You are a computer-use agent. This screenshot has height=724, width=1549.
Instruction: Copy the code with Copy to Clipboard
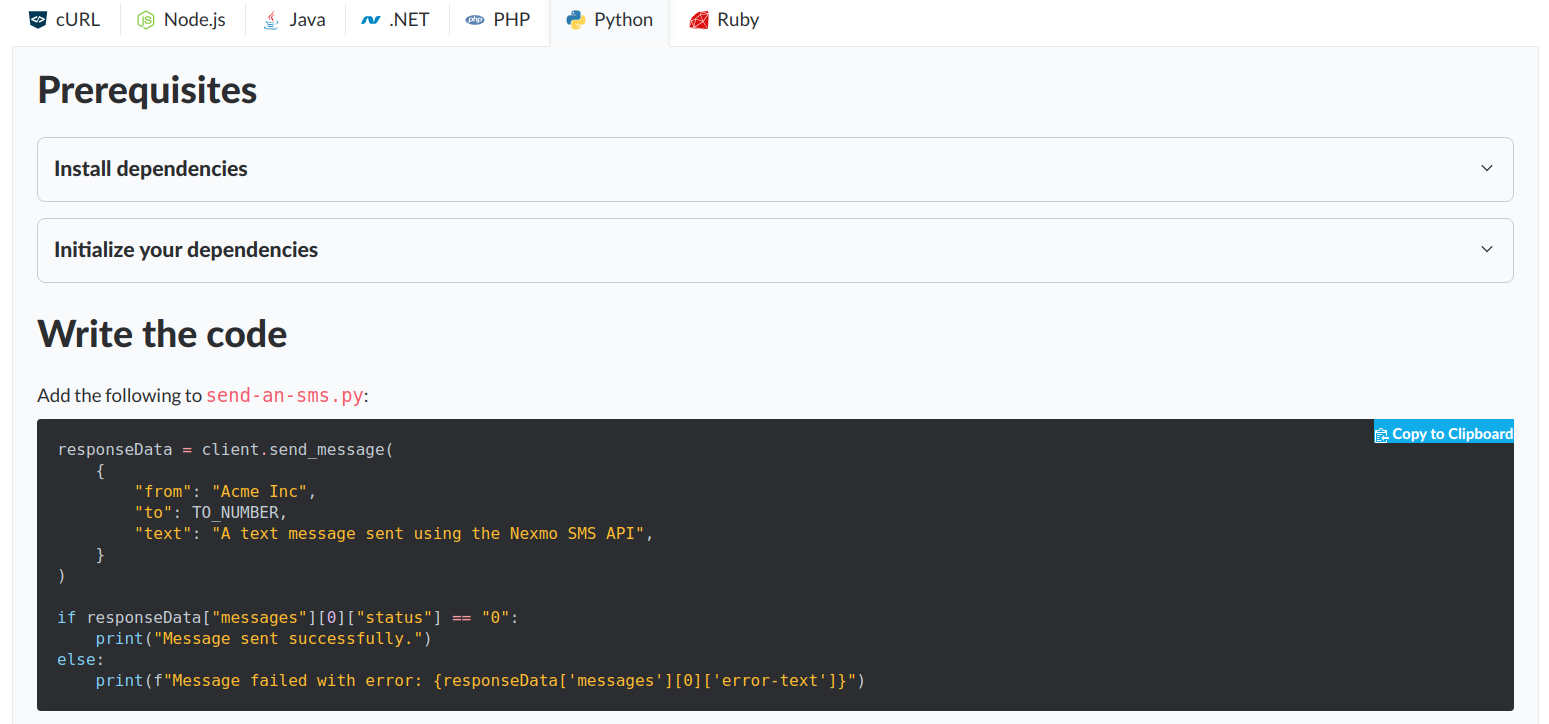click(x=1444, y=434)
